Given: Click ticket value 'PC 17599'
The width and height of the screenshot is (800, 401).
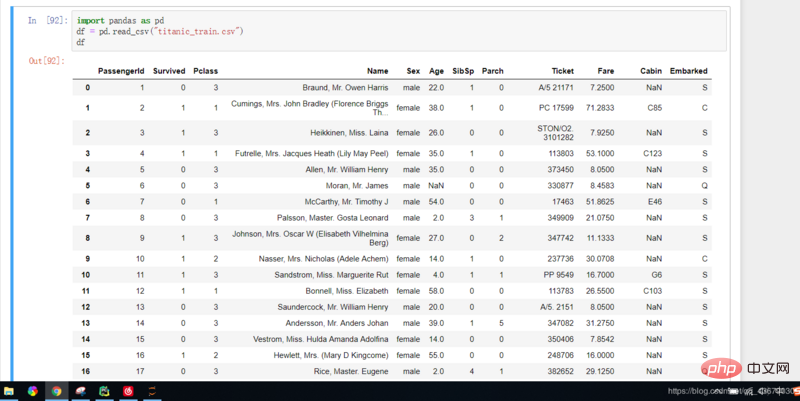Looking at the screenshot, I should (556, 108).
